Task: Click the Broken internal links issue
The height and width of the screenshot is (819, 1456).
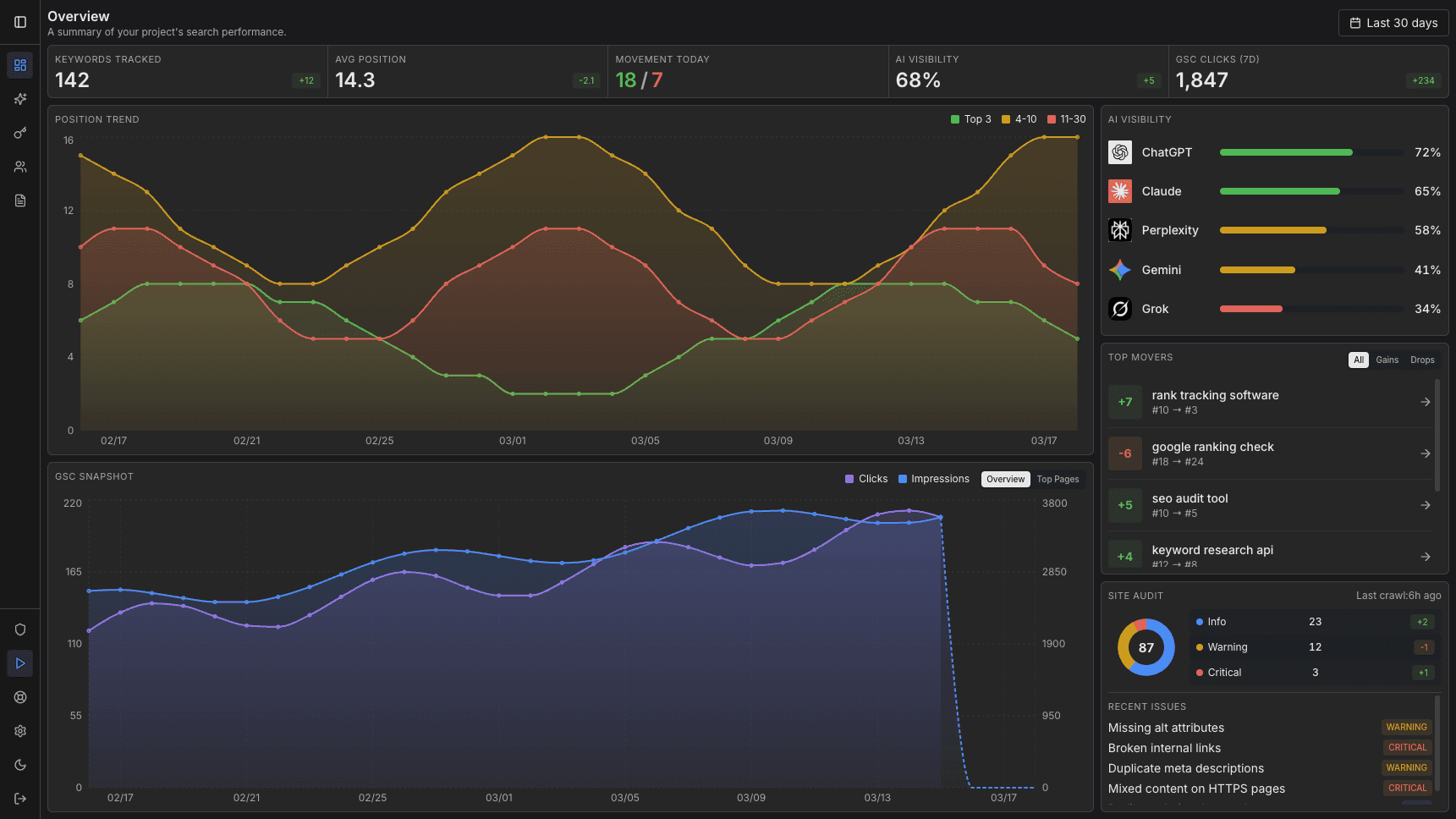Action: [x=1164, y=748]
